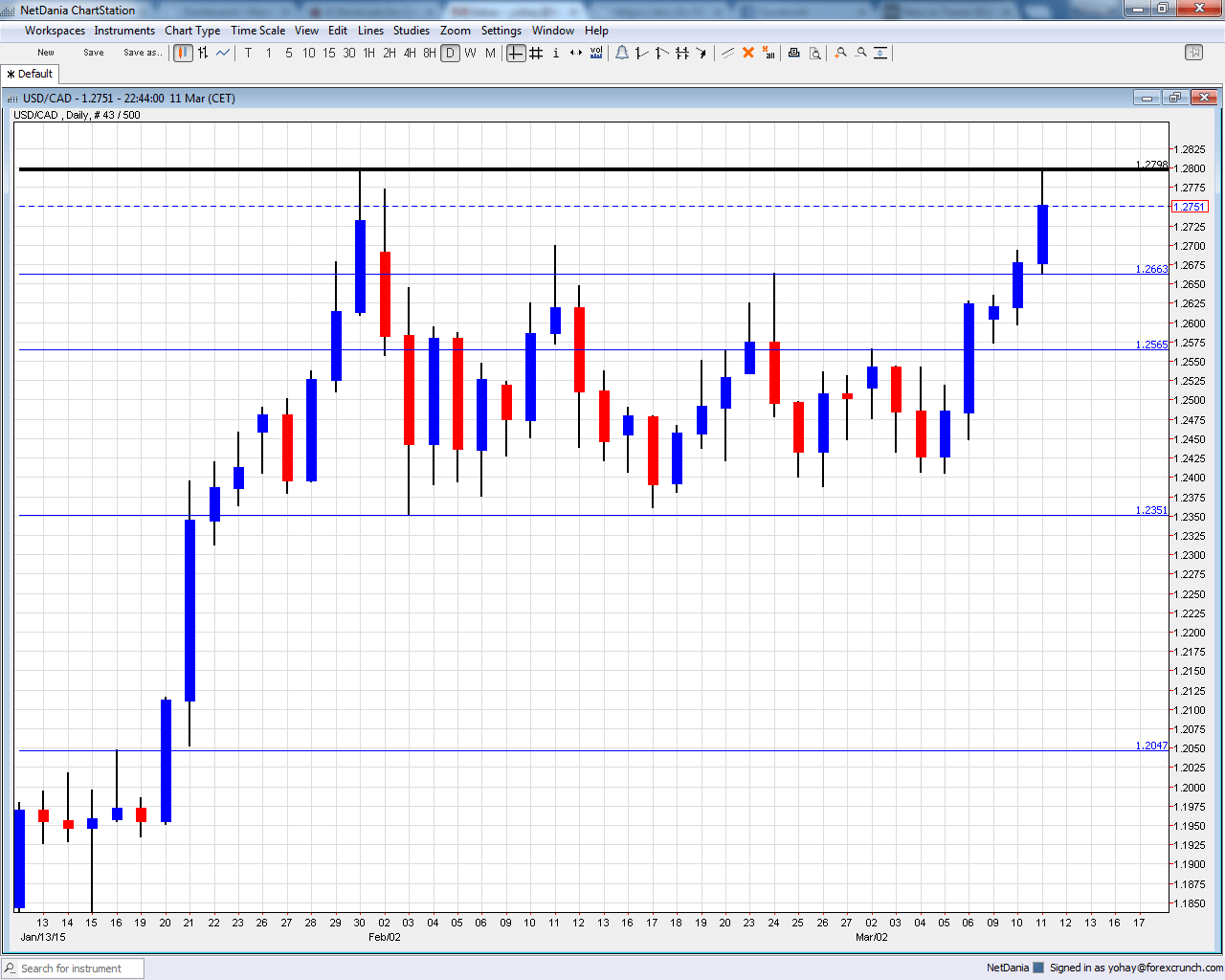1225x980 pixels.
Task: Click the Save as.. button
Action: coord(143,53)
